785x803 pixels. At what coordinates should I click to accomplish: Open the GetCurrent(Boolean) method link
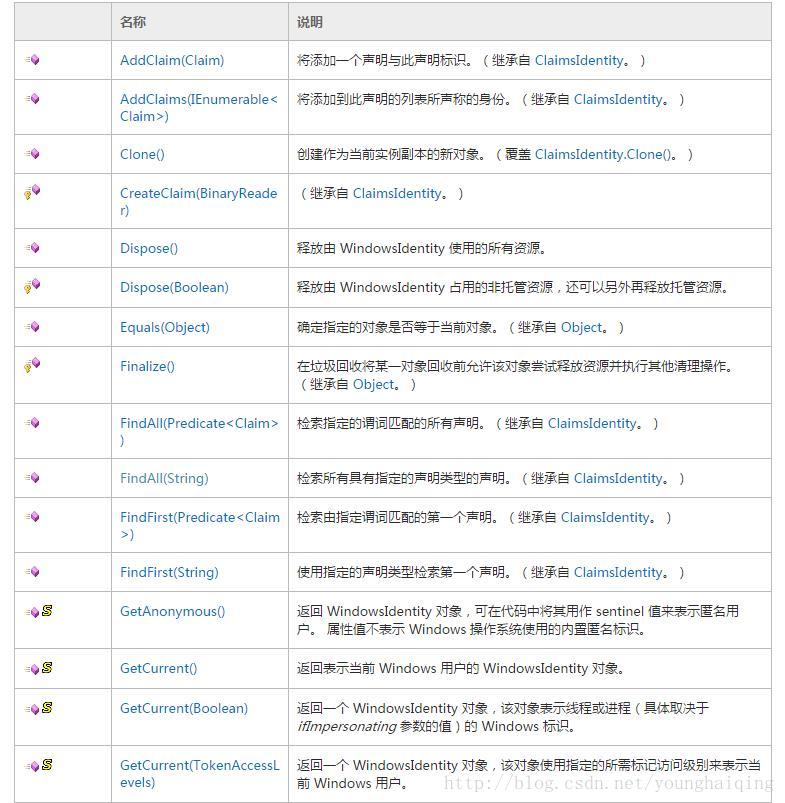click(x=184, y=708)
